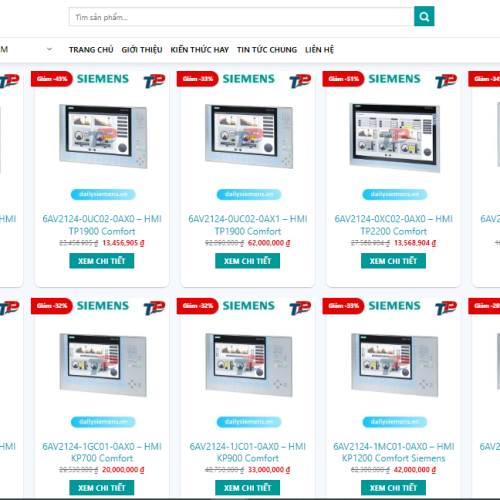
Task: Click the sale price 13,456,905 ₫
Action: 123,243
